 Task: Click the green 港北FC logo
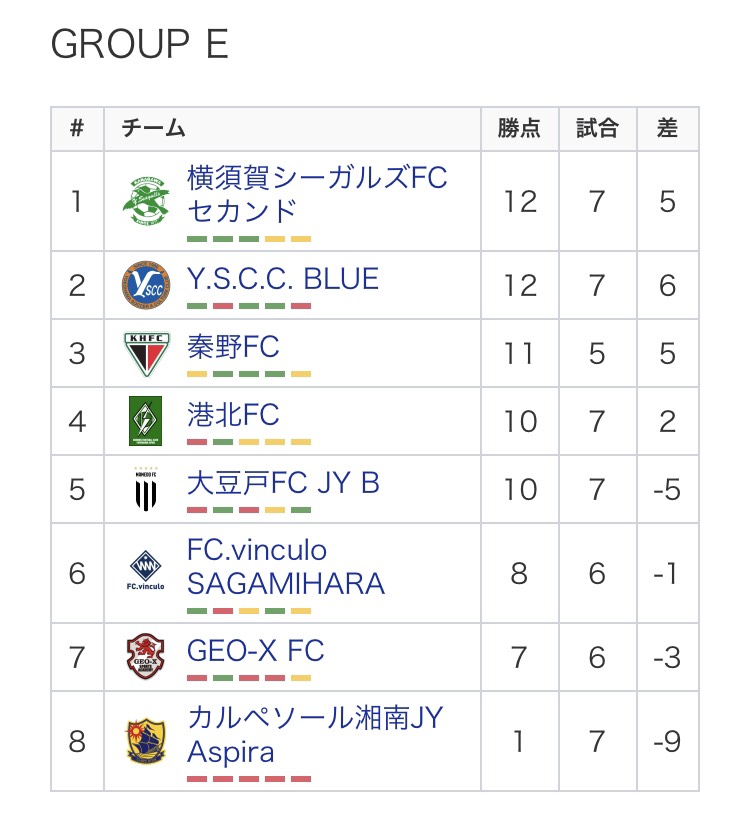146,421
